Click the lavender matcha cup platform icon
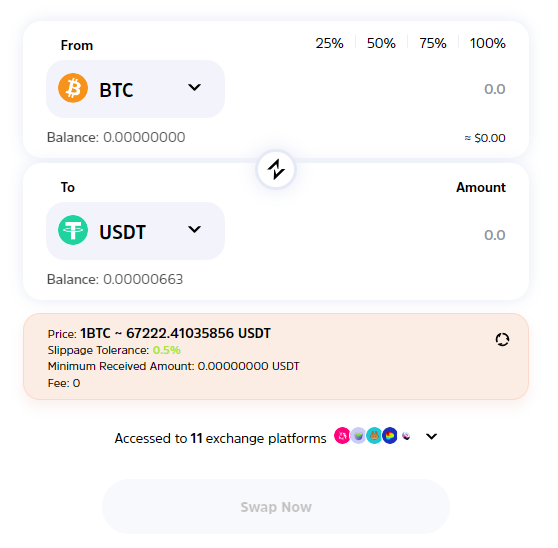The height and width of the screenshot is (548, 558). [x=358, y=436]
